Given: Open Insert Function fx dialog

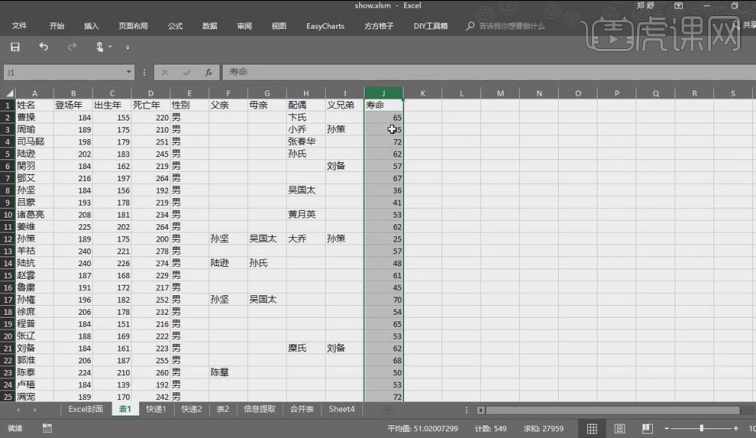Looking at the screenshot, I should click(208, 72).
